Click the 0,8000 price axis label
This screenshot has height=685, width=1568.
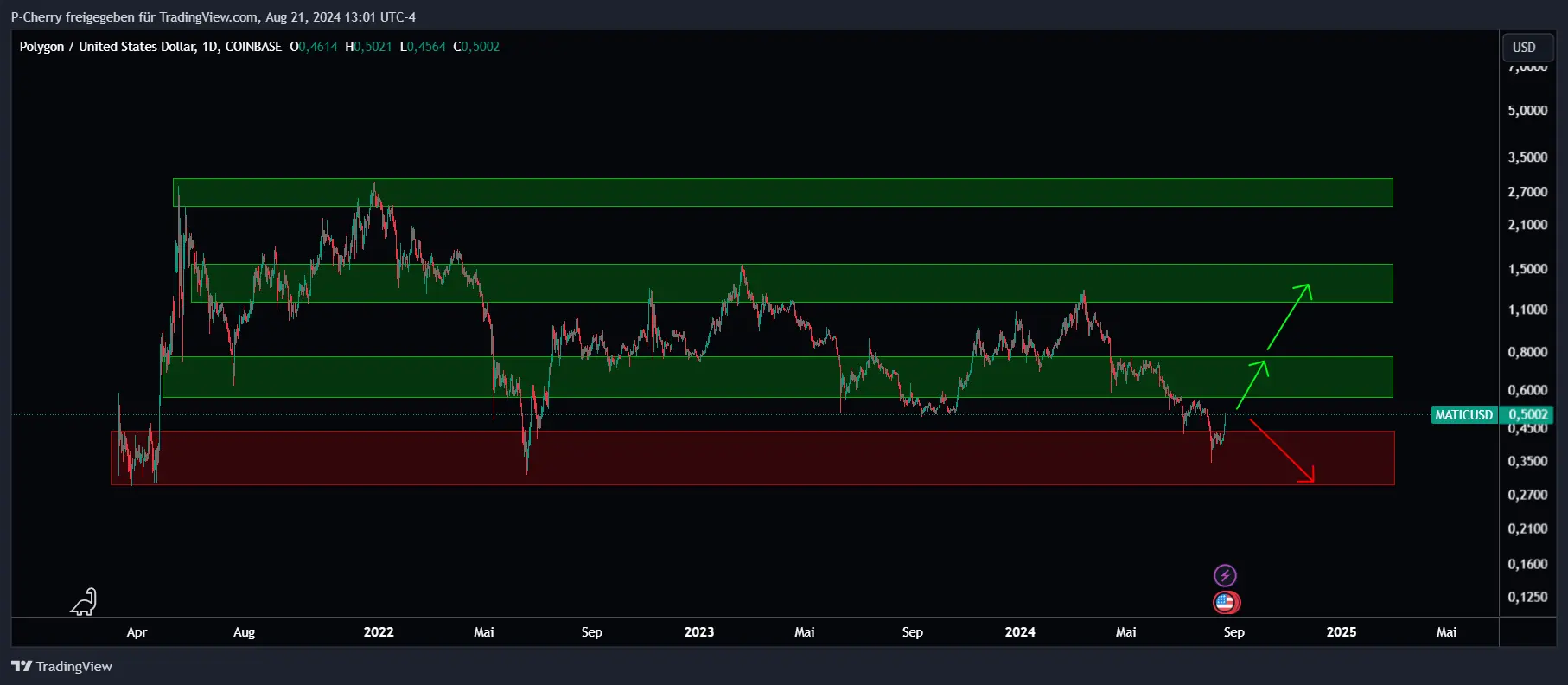[1527, 352]
